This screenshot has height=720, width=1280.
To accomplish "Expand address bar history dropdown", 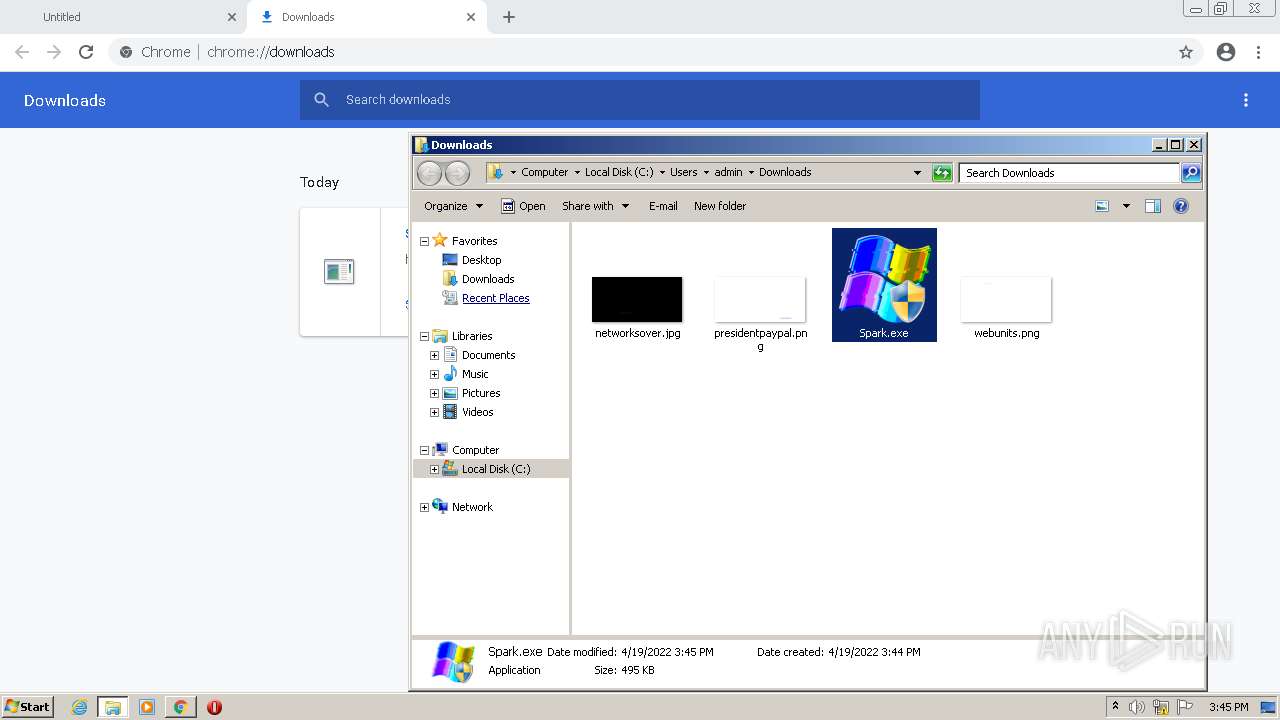I will pyautogui.click(x=917, y=173).
